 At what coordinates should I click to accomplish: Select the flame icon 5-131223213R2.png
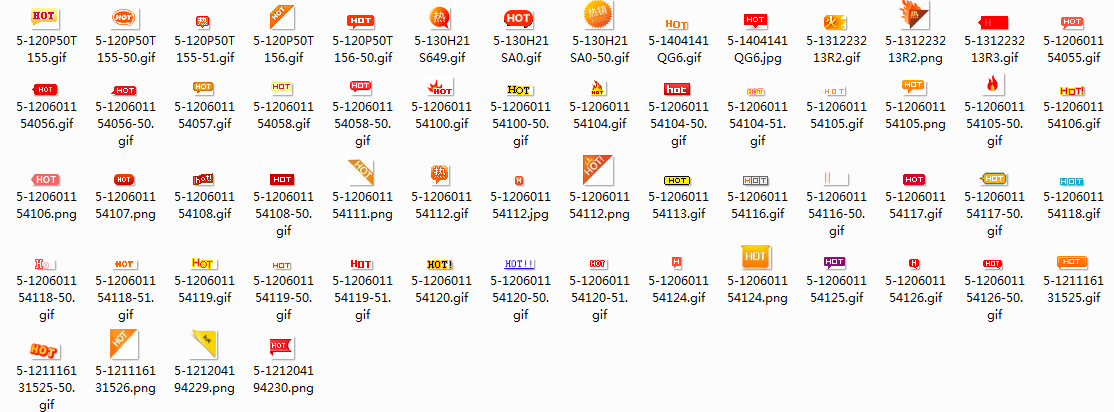(x=913, y=15)
